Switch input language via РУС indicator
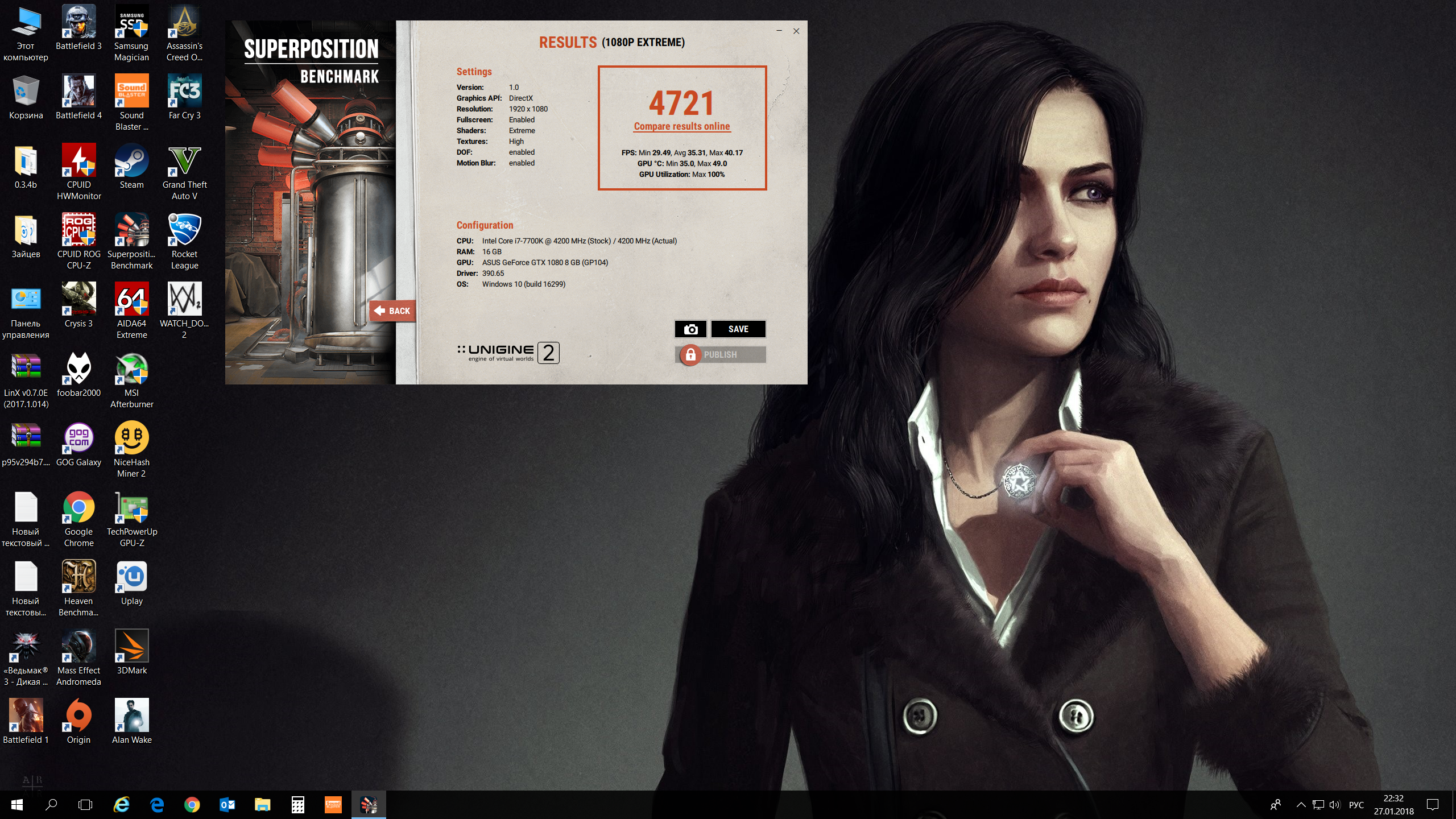The height and width of the screenshot is (819, 1456). tap(1356, 804)
